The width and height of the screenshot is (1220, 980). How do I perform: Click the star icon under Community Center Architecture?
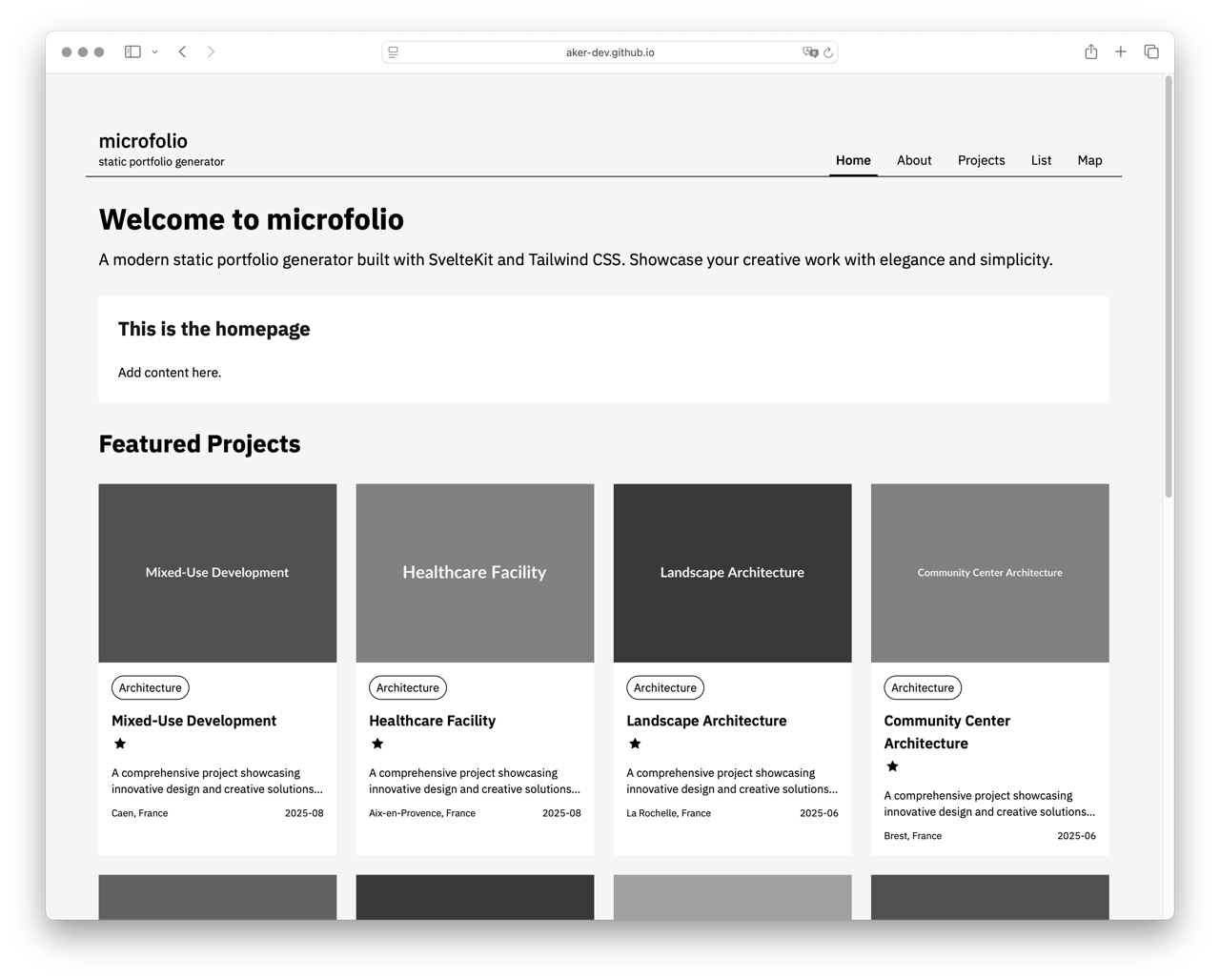(892, 766)
